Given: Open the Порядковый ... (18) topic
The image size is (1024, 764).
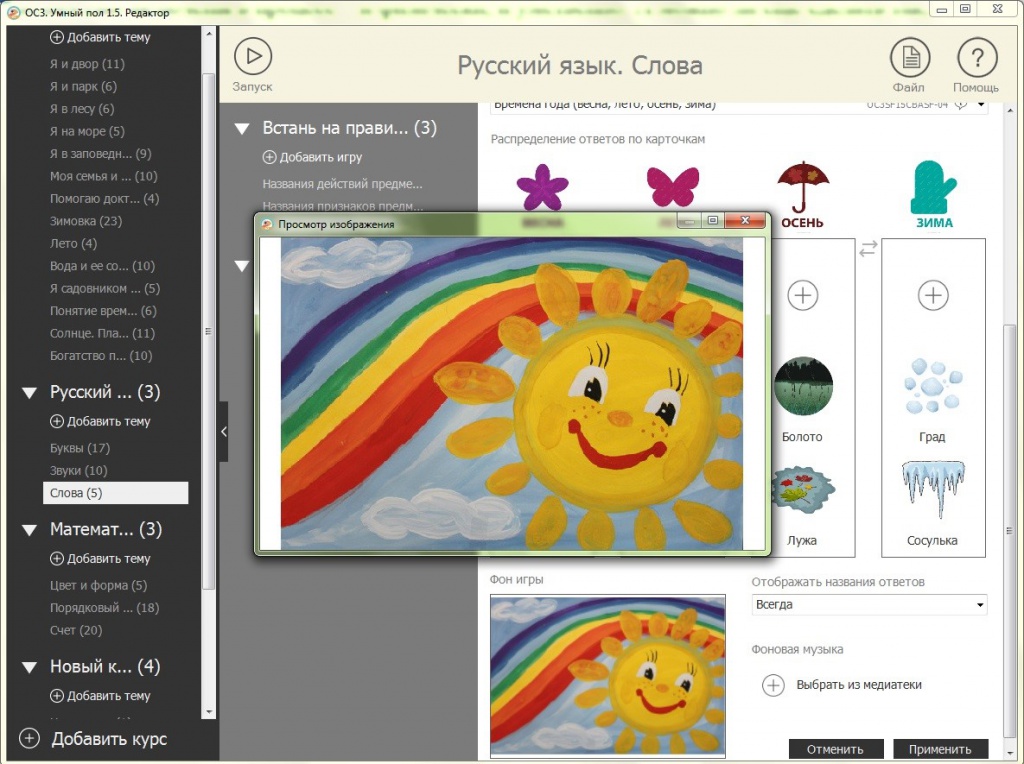Looking at the screenshot, I should click(x=104, y=608).
